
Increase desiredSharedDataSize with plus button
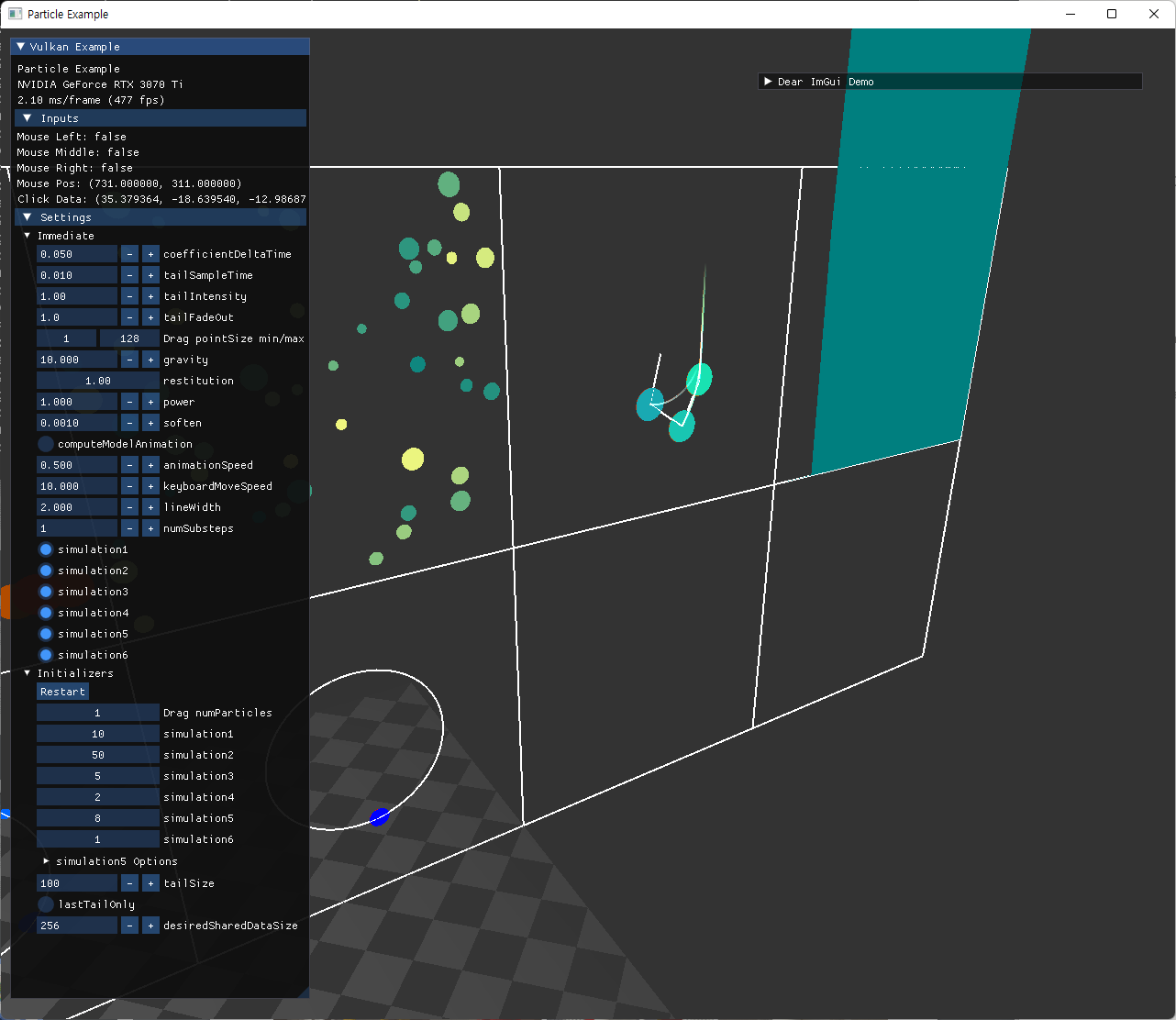coord(150,926)
